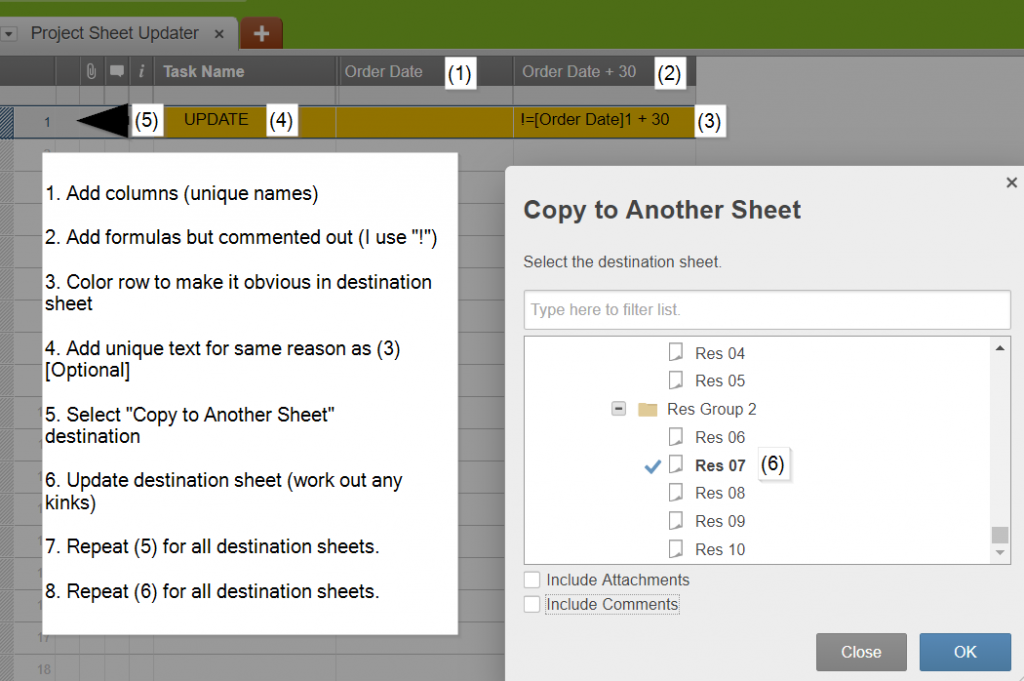Click the destination sheet filter field
The image size is (1024, 681).
pyautogui.click(x=766, y=310)
